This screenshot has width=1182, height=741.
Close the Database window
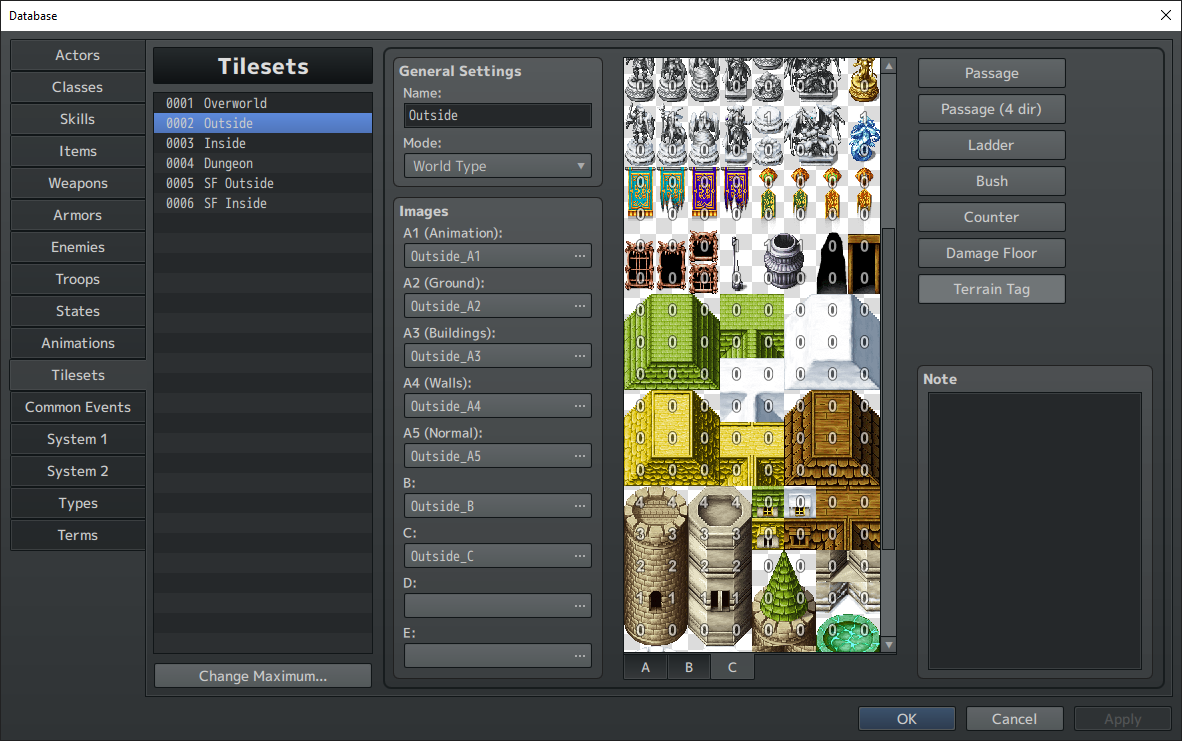pyautogui.click(x=1165, y=15)
